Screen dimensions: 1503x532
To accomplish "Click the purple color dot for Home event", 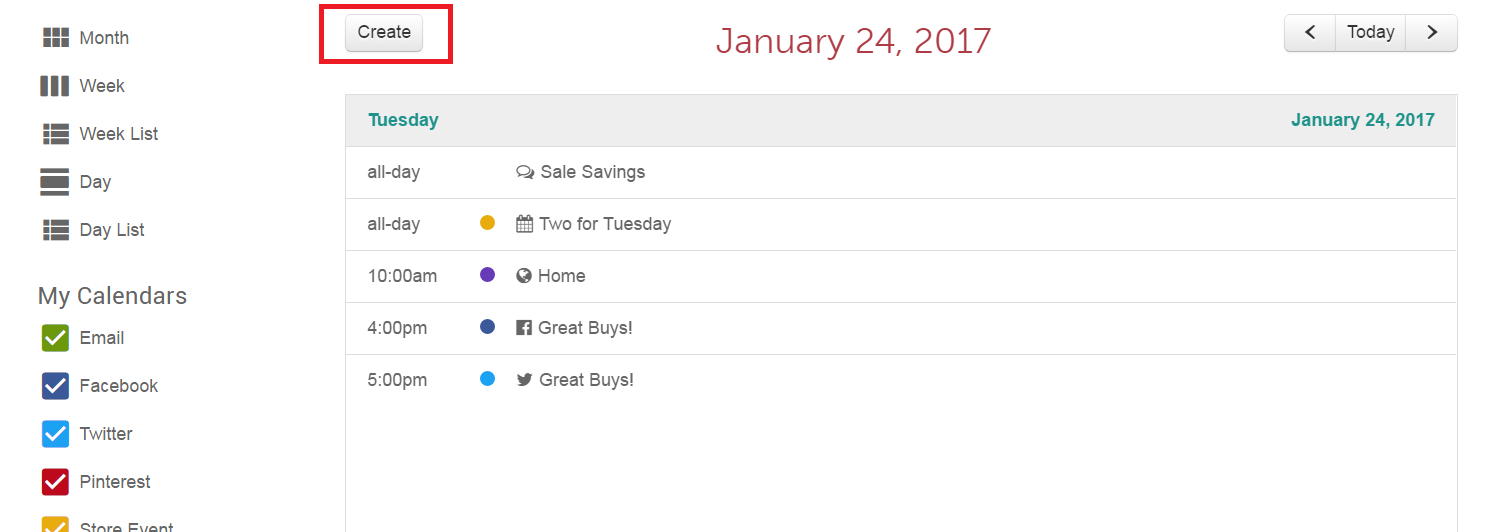I will tap(488, 275).
